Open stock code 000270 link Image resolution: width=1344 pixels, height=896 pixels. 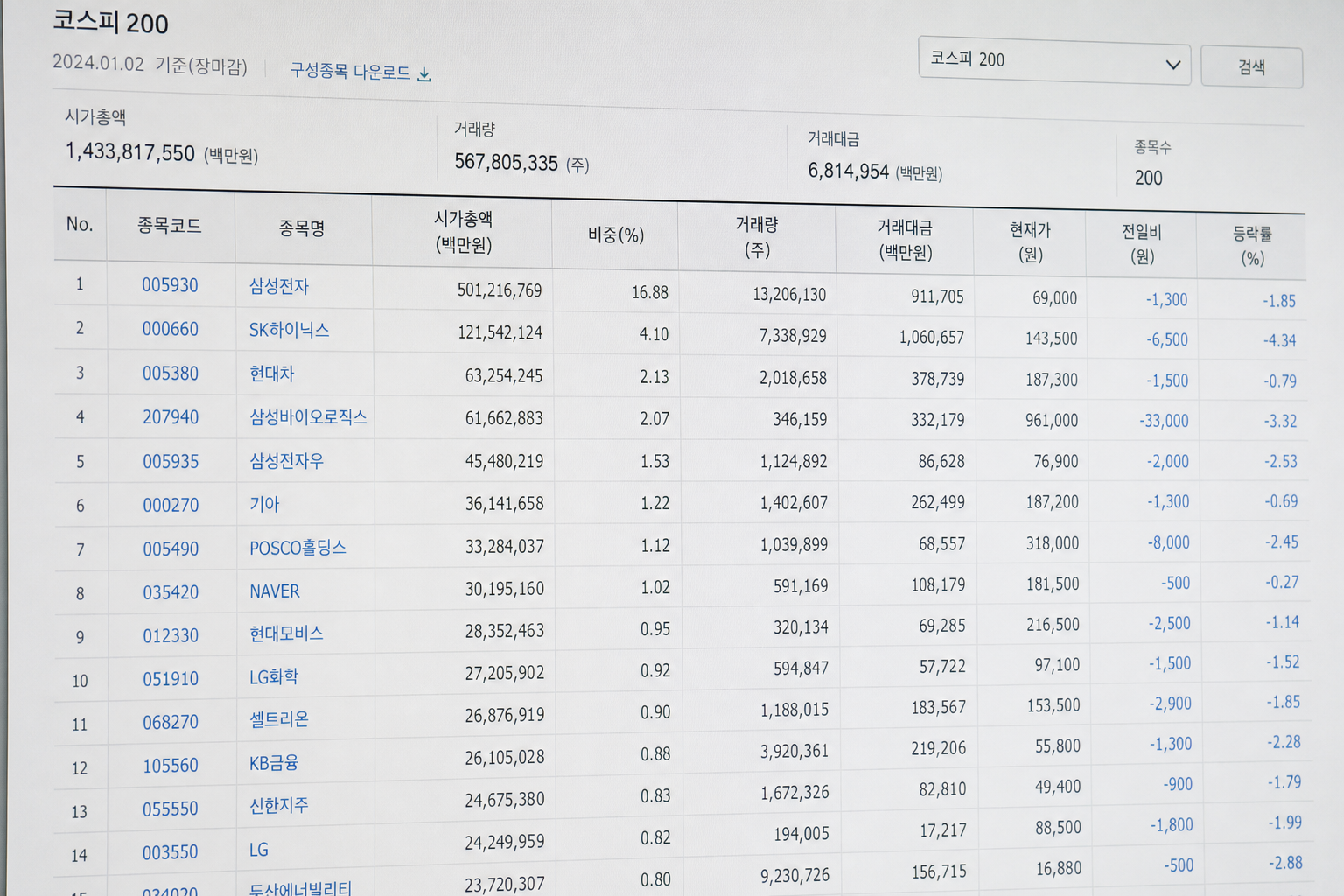[171, 505]
